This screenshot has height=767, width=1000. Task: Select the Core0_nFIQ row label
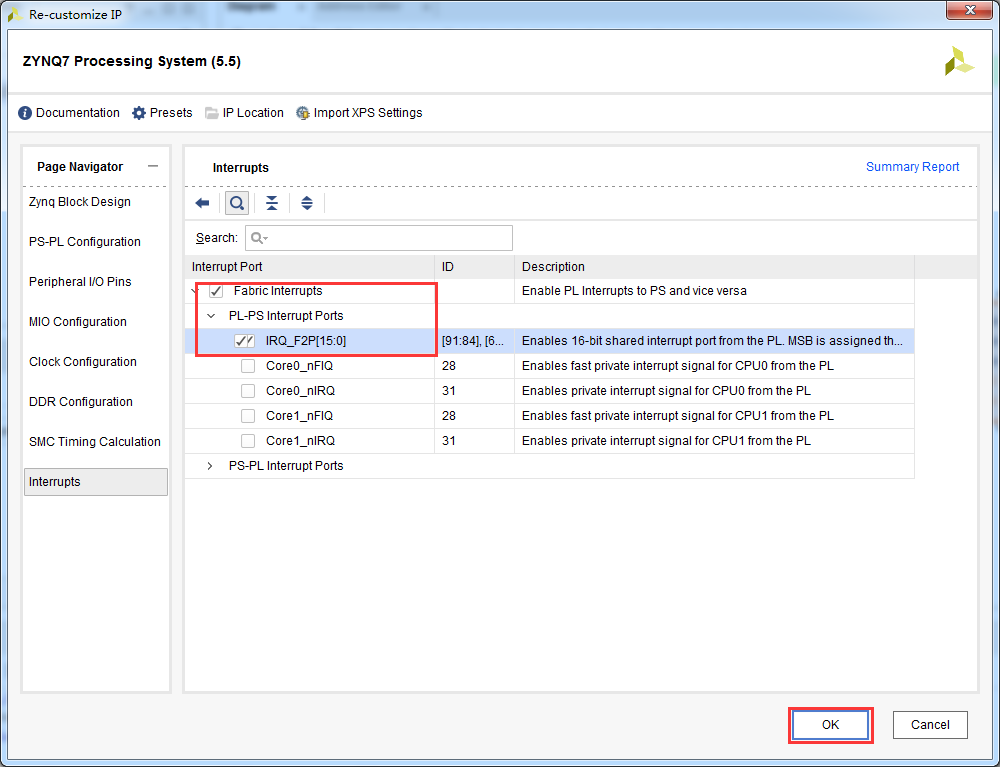299,366
